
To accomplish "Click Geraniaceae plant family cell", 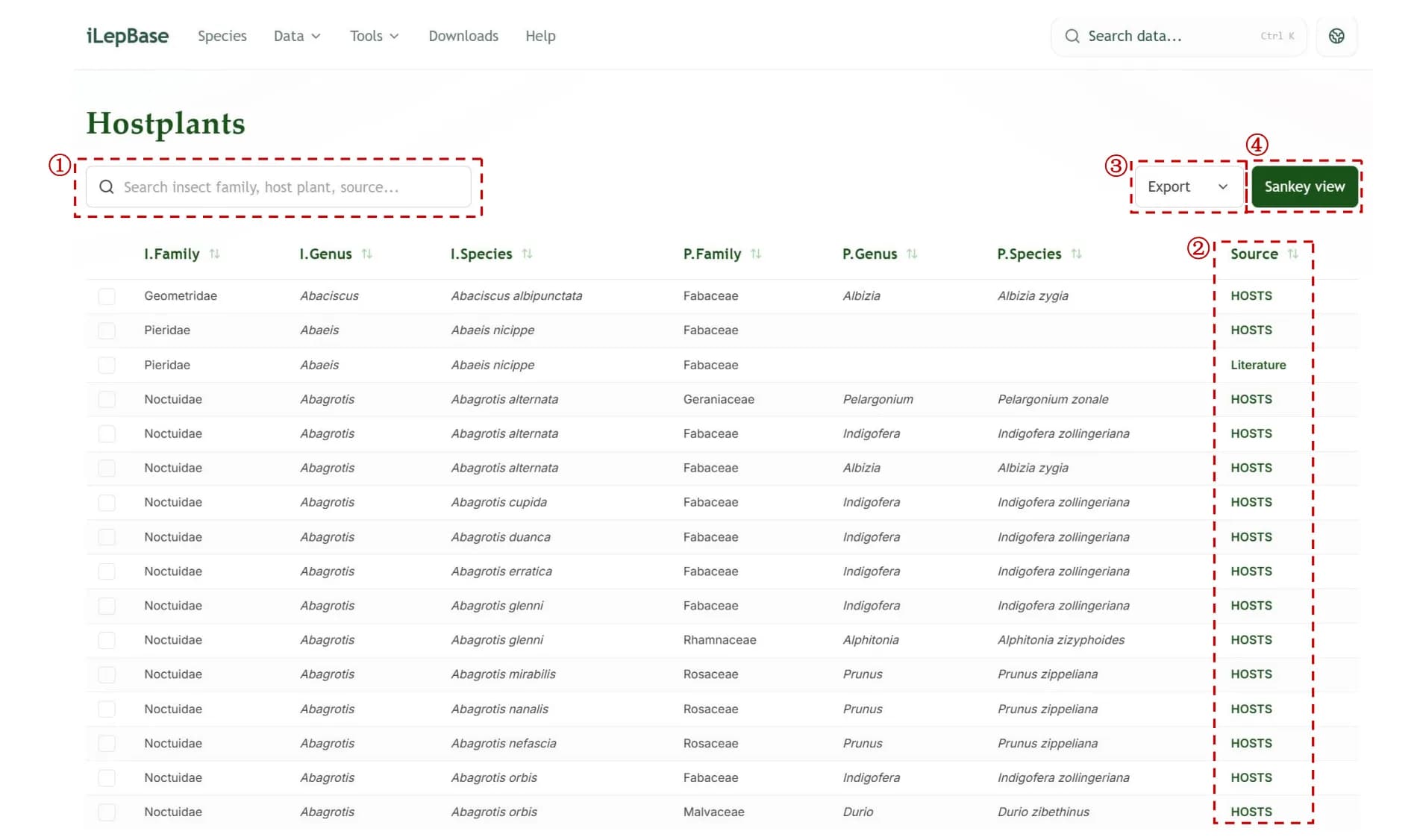I will point(719,399).
